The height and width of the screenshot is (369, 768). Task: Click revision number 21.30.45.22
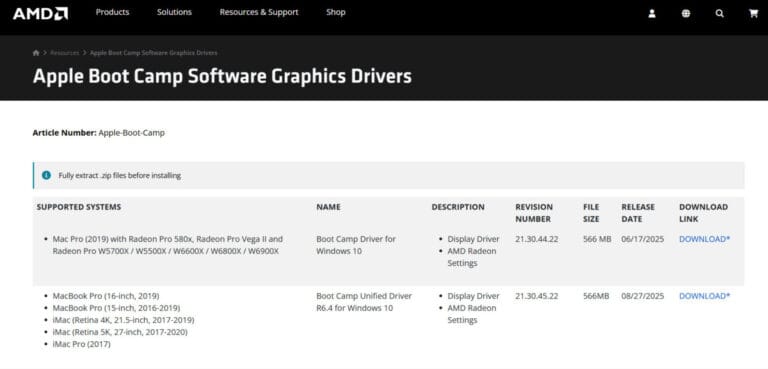point(536,296)
